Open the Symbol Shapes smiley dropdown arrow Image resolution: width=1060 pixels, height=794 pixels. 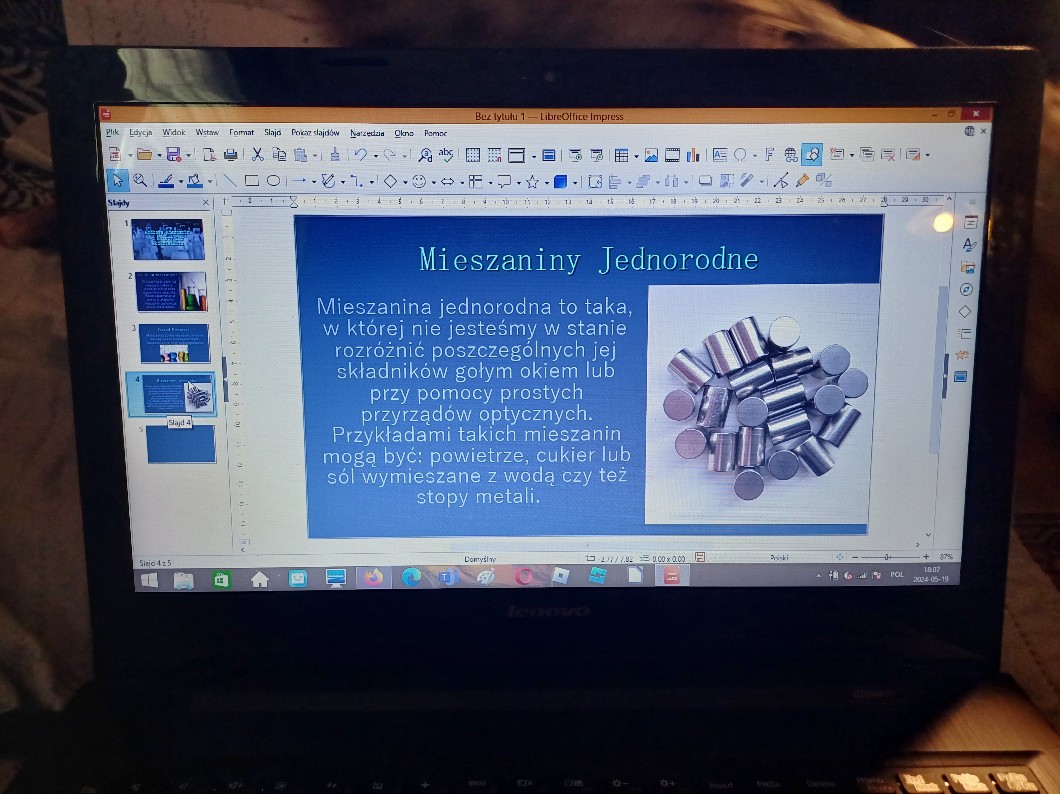coord(434,182)
